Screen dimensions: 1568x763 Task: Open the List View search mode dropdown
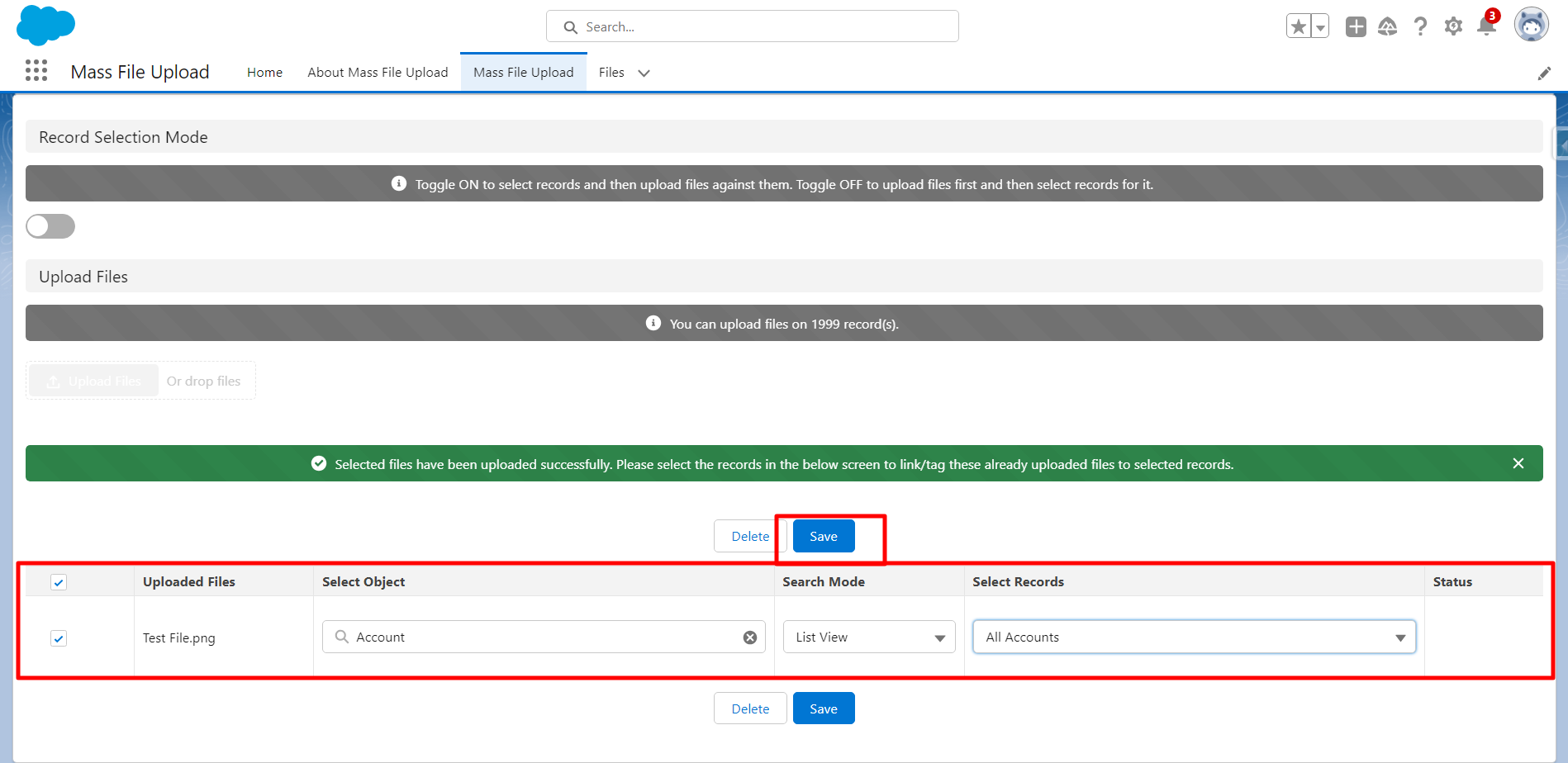click(x=869, y=637)
